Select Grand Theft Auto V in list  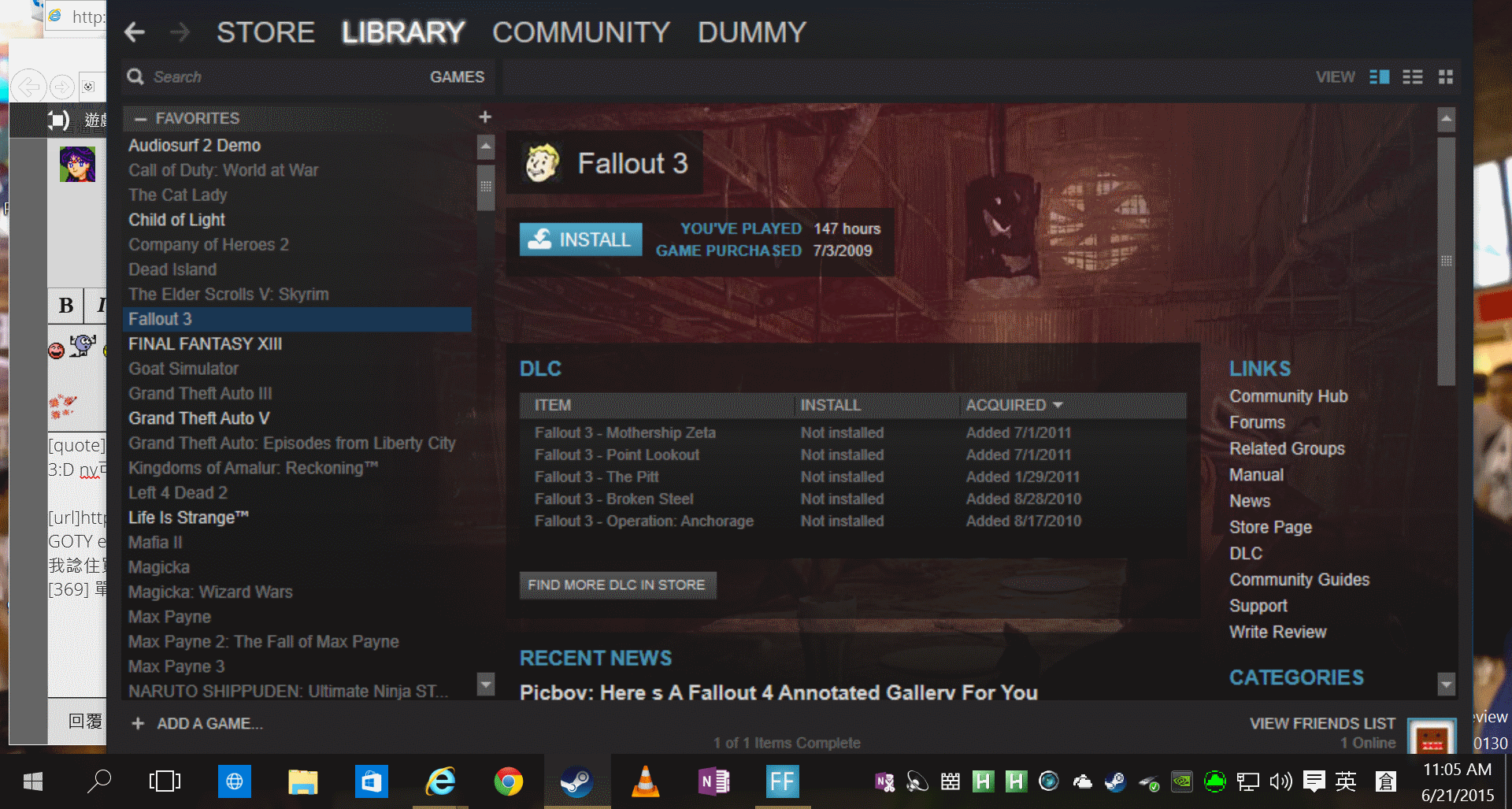point(198,418)
